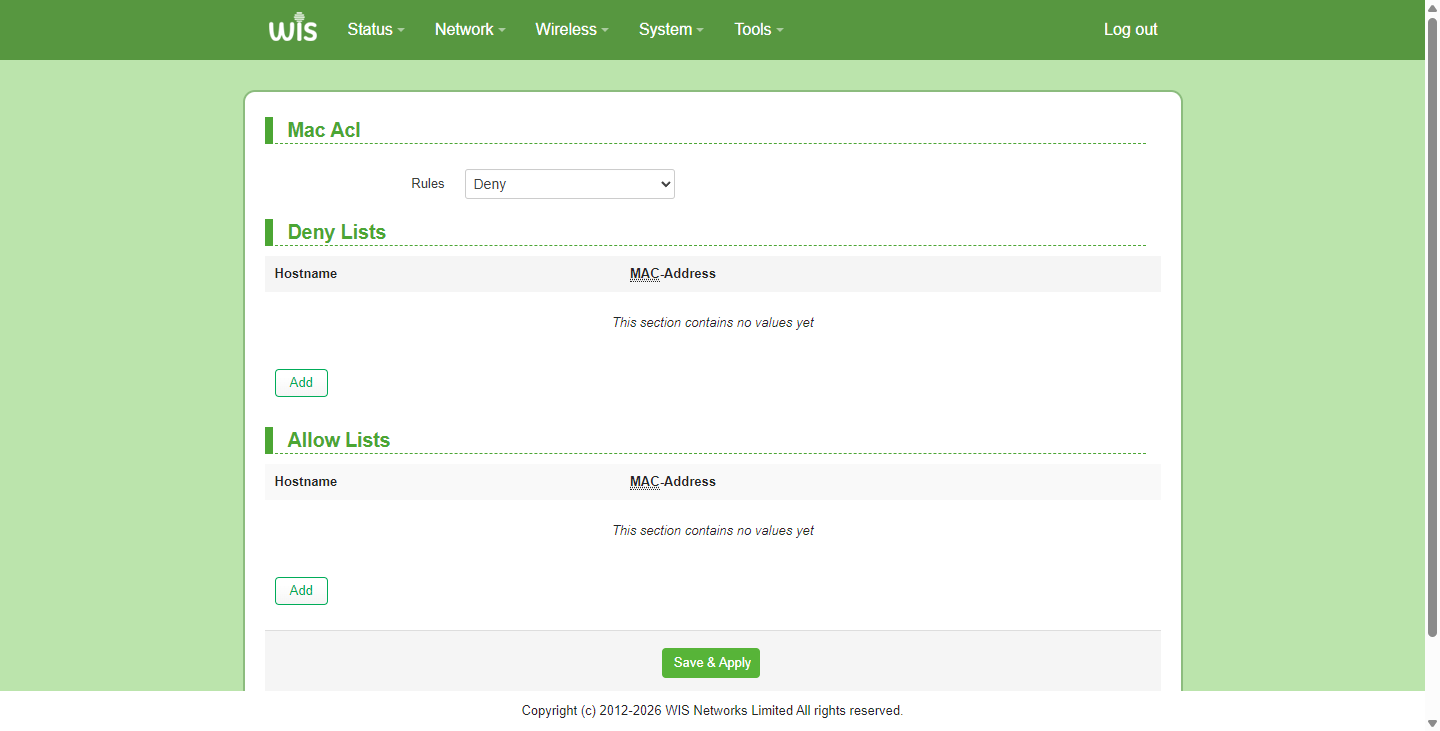Add an entry to Allow Lists
The height and width of the screenshot is (731, 1440).
301,591
